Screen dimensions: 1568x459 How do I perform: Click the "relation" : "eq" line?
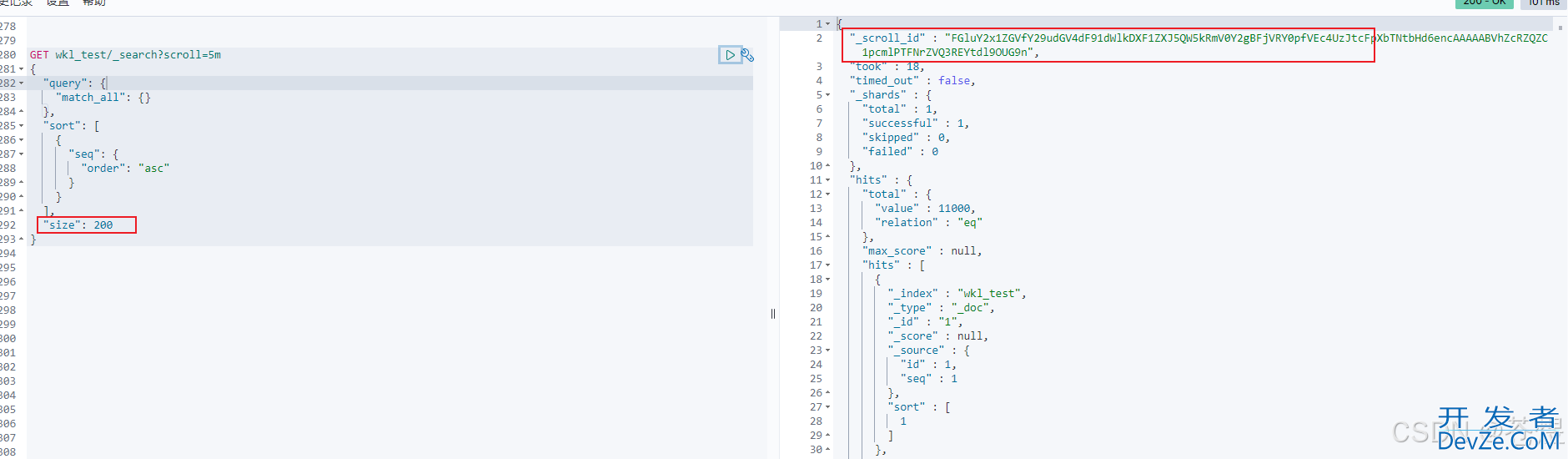929,223
